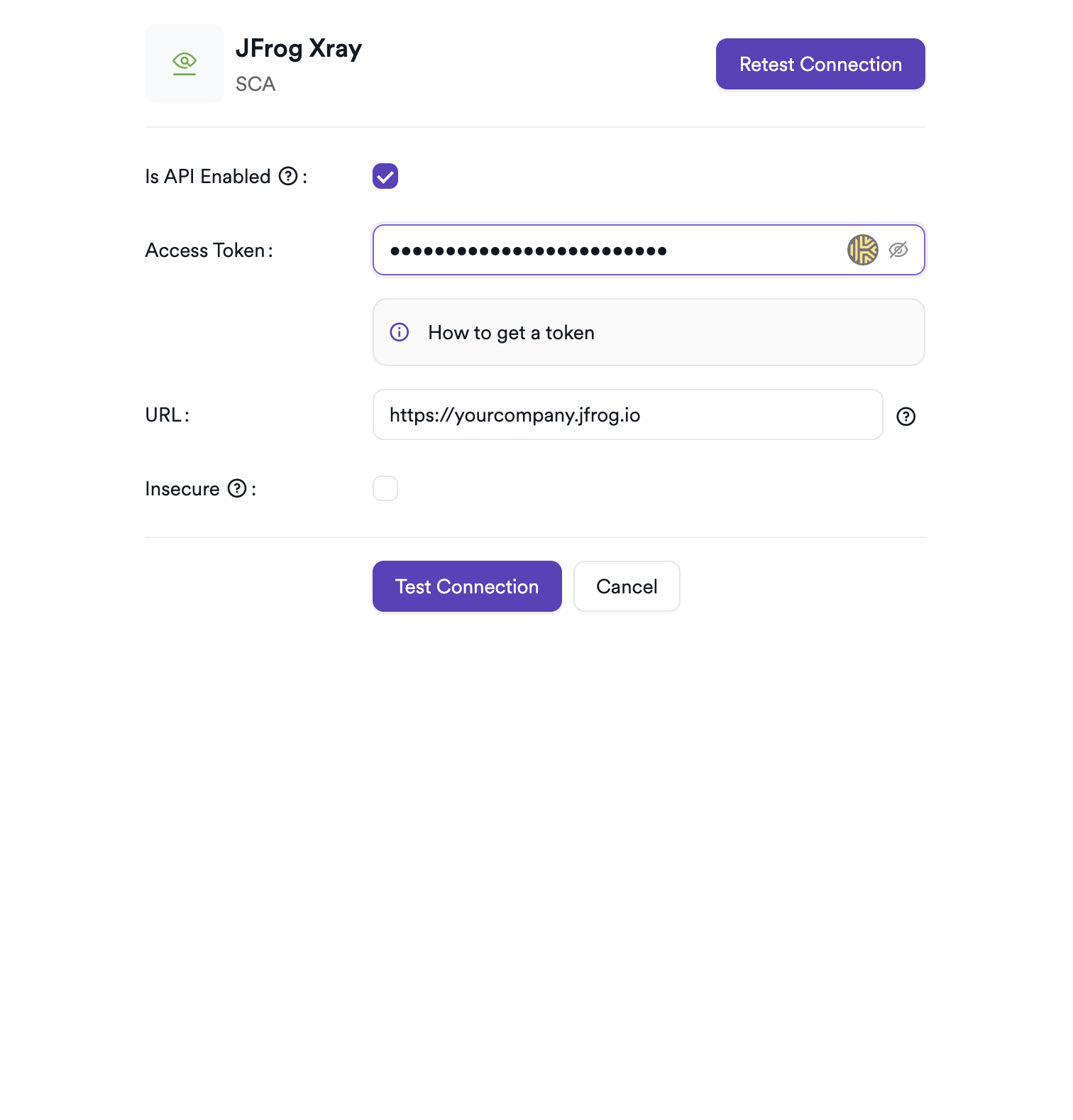1073x1120 pixels.
Task: Click the "How to get a token" banner
Action: [649, 331]
